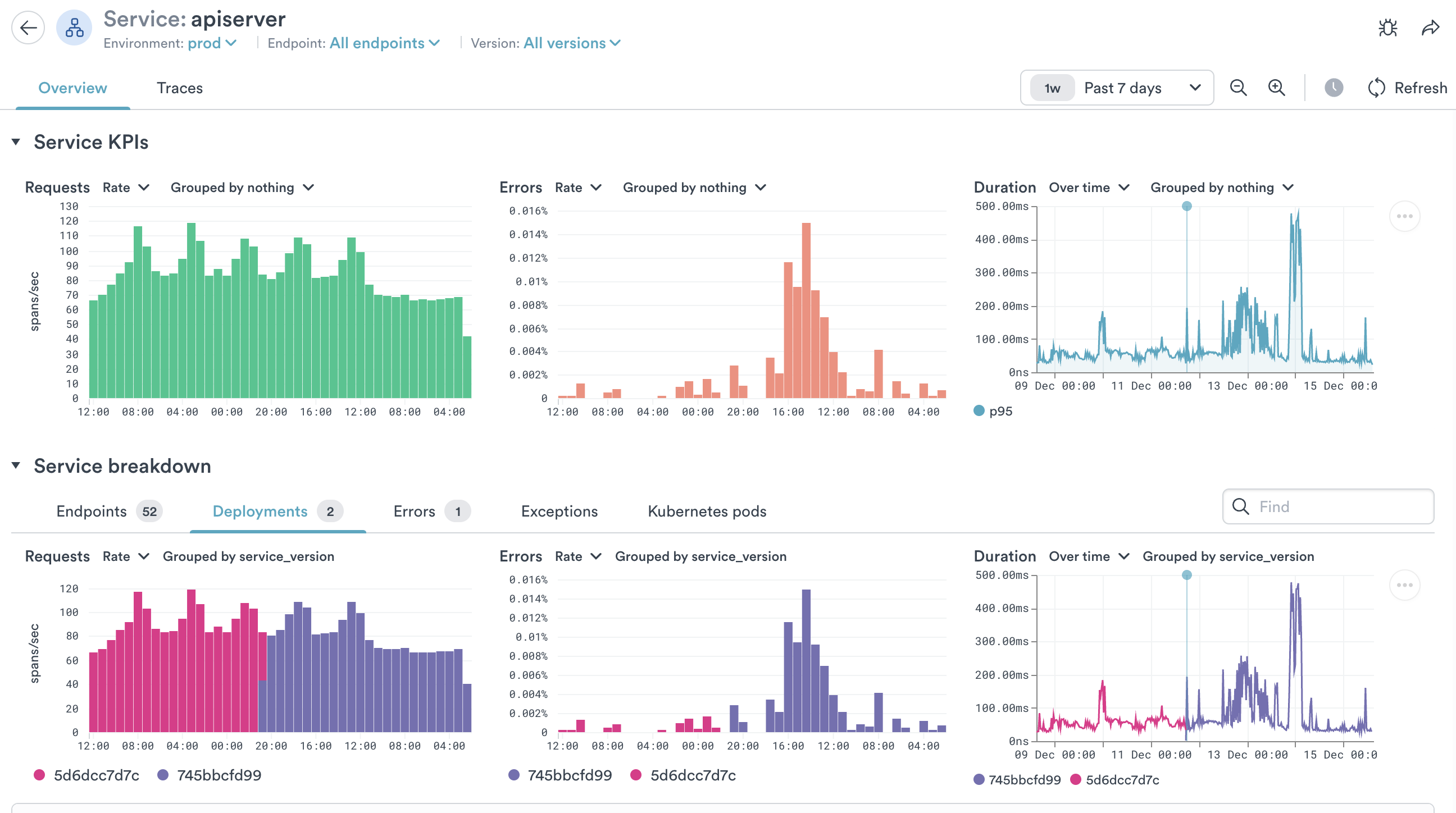The image size is (1456, 813).
Task: Click the Refresh button
Action: pyautogui.click(x=1407, y=88)
